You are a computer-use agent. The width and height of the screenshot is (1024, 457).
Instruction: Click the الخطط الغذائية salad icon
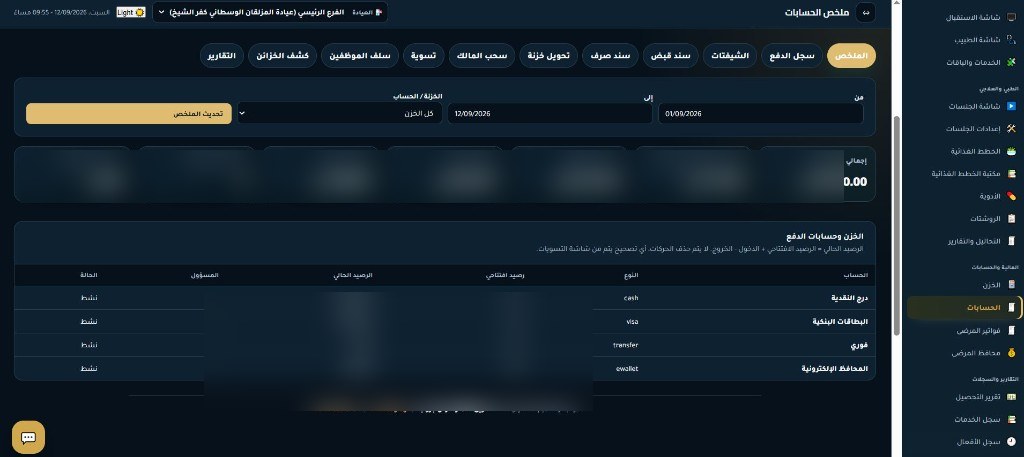(x=1011, y=151)
